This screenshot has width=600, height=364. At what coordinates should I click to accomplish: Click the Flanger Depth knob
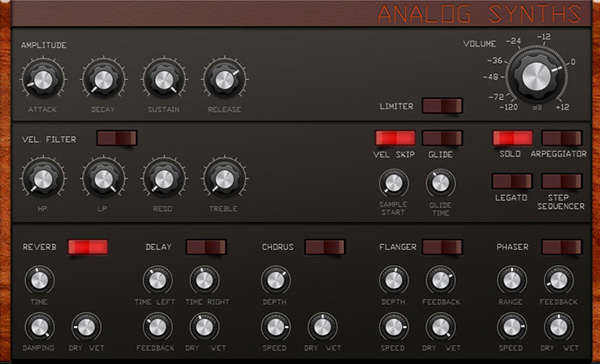pyautogui.click(x=394, y=281)
